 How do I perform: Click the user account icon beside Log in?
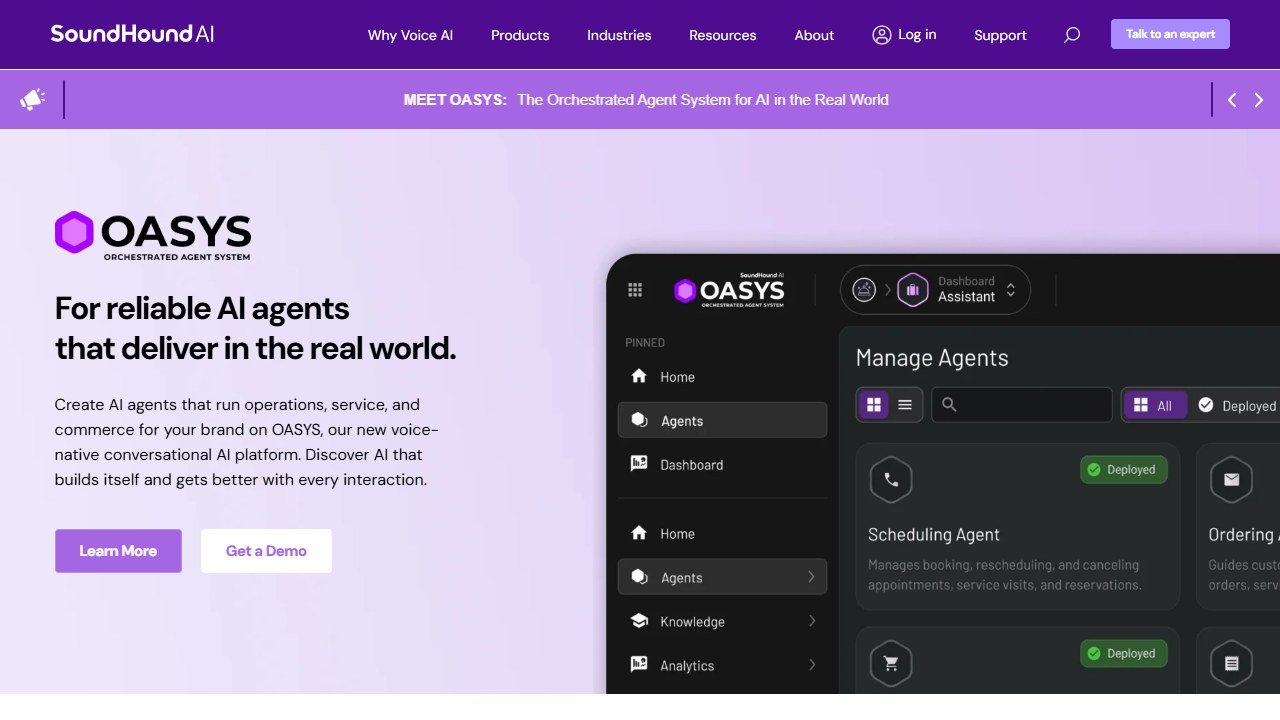pos(881,35)
